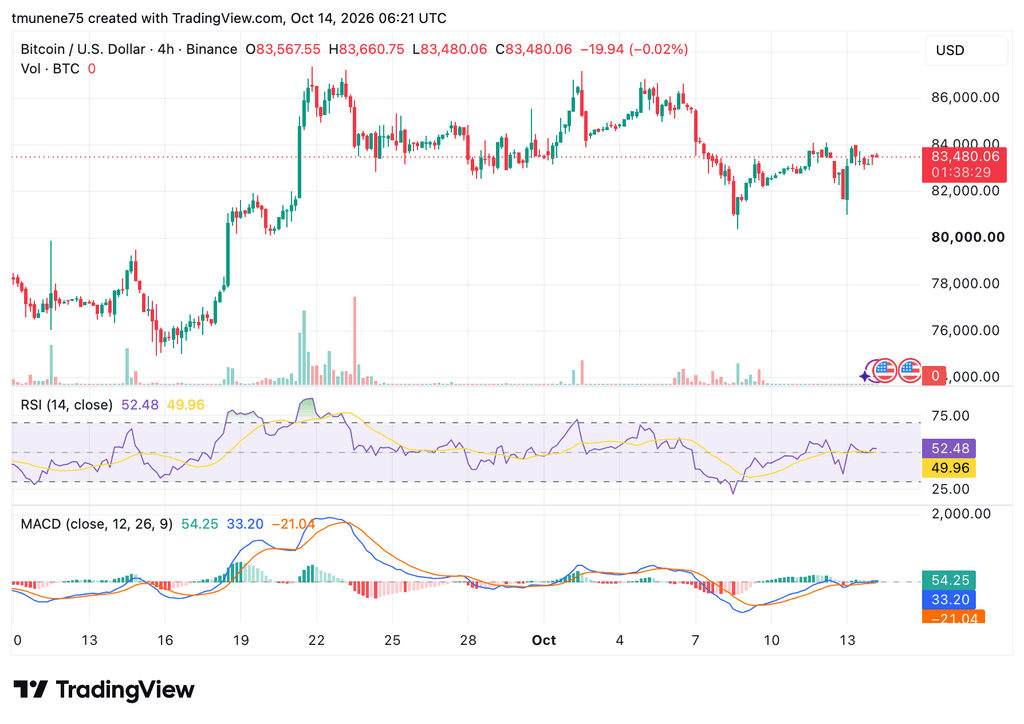Viewport: 1024px width, 724px height.
Task: Click the yellow 49.96 RSI axis tag
Action: pyautogui.click(x=949, y=468)
